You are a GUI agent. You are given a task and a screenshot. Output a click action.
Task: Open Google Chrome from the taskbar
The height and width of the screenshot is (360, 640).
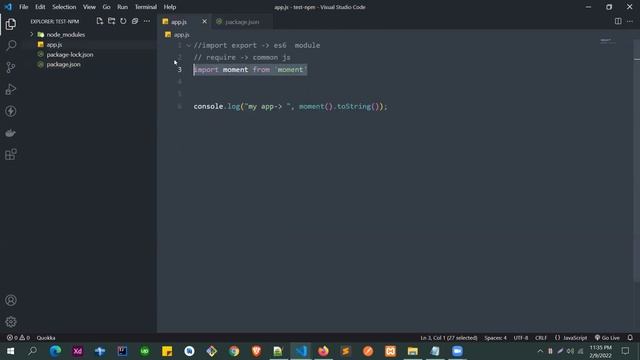pyautogui.click(x=234, y=351)
